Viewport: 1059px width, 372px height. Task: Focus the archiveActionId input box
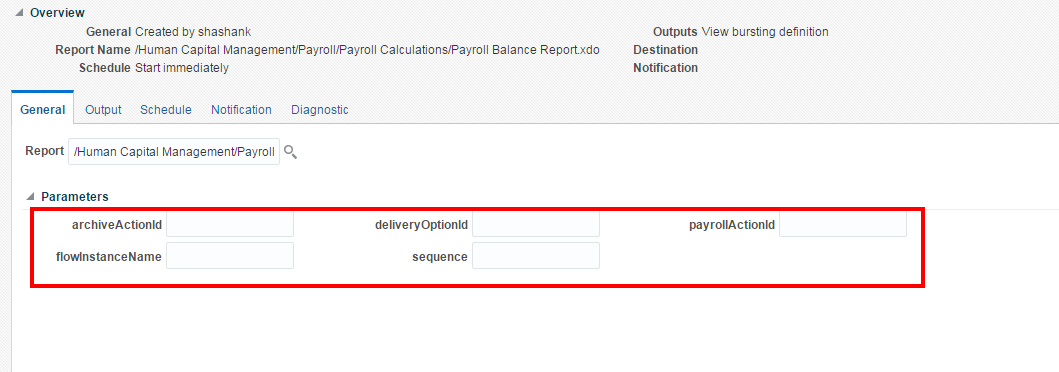[230, 224]
